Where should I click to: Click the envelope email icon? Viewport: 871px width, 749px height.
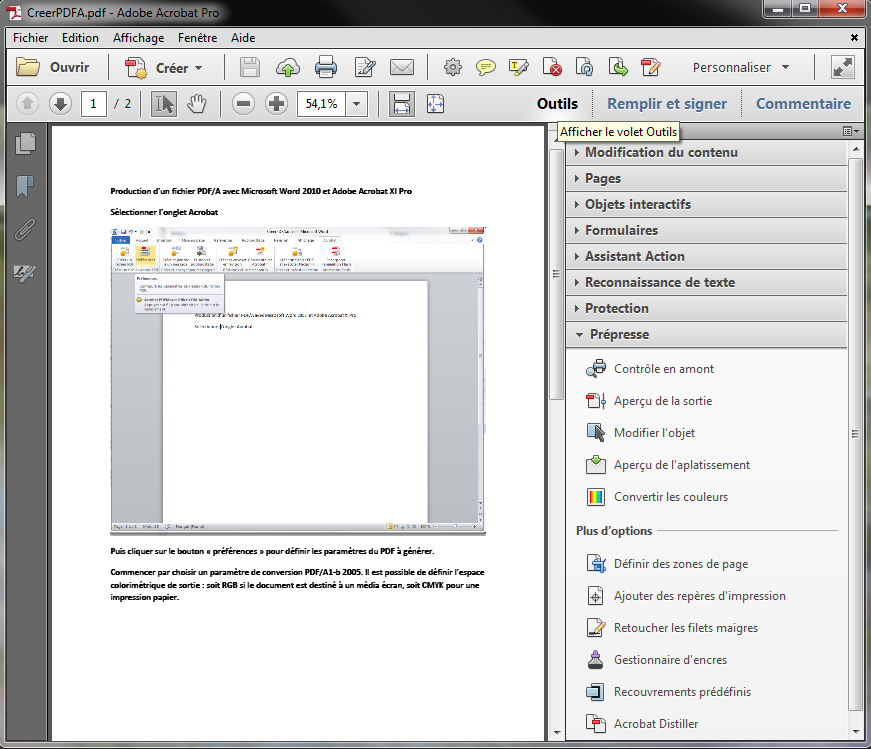click(402, 68)
